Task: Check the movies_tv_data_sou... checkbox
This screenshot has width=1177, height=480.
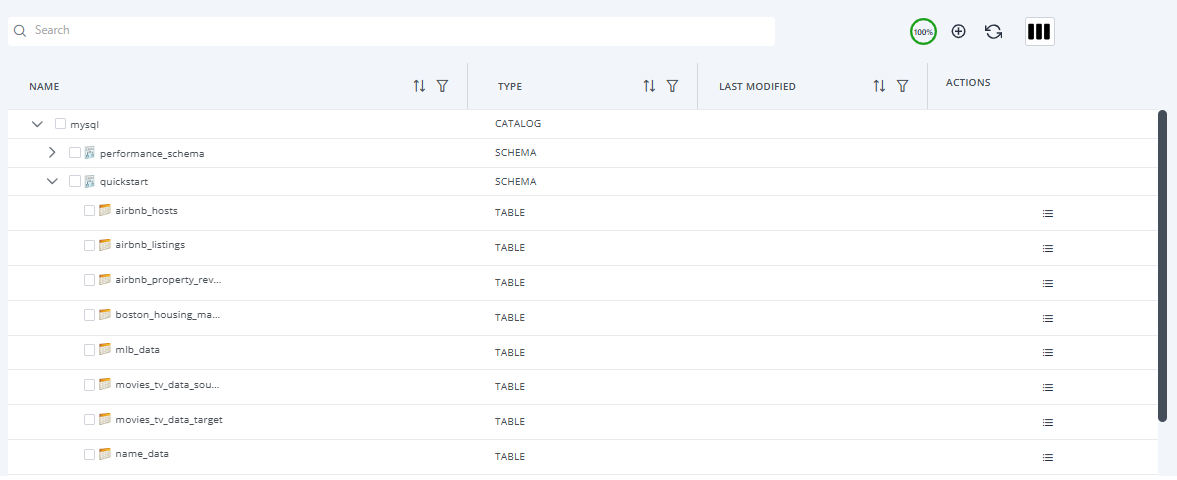Action: [x=89, y=385]
